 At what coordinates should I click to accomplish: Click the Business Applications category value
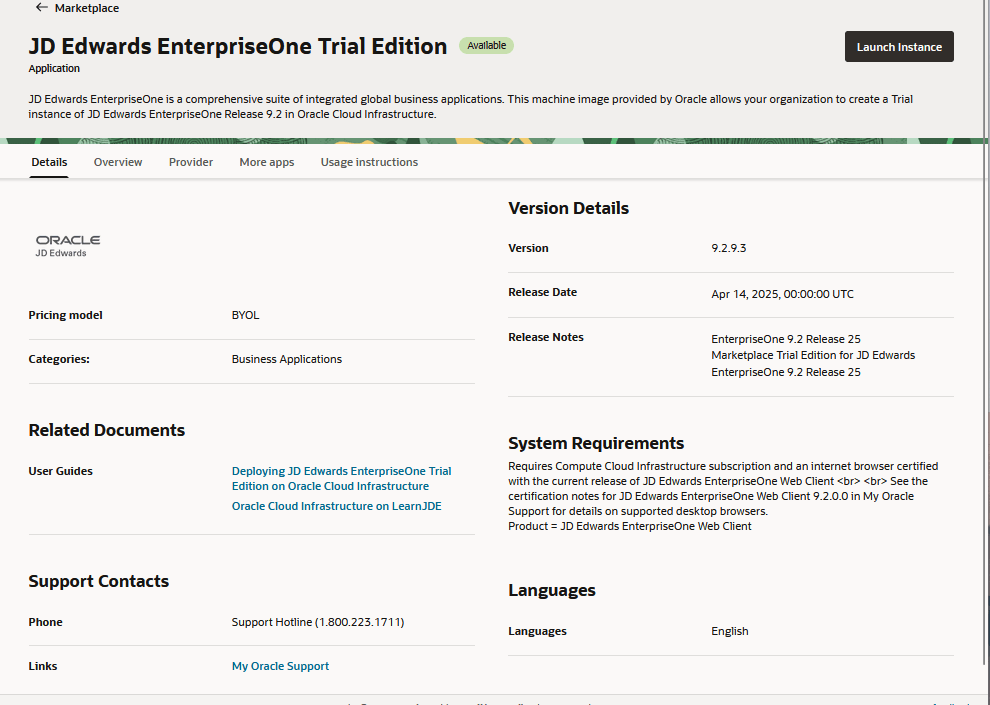(286, 359)
